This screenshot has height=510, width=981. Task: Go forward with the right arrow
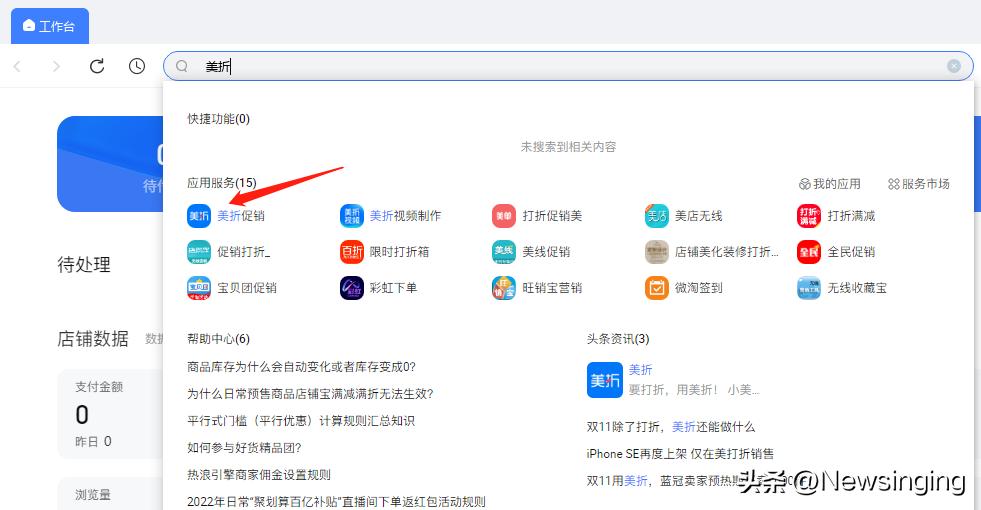coord(56,66)
